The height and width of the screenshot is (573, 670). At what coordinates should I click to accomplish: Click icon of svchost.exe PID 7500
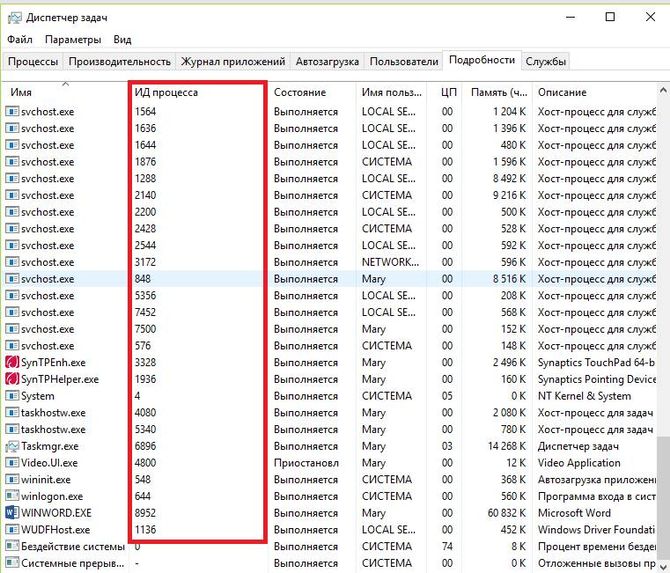(12, 329)
